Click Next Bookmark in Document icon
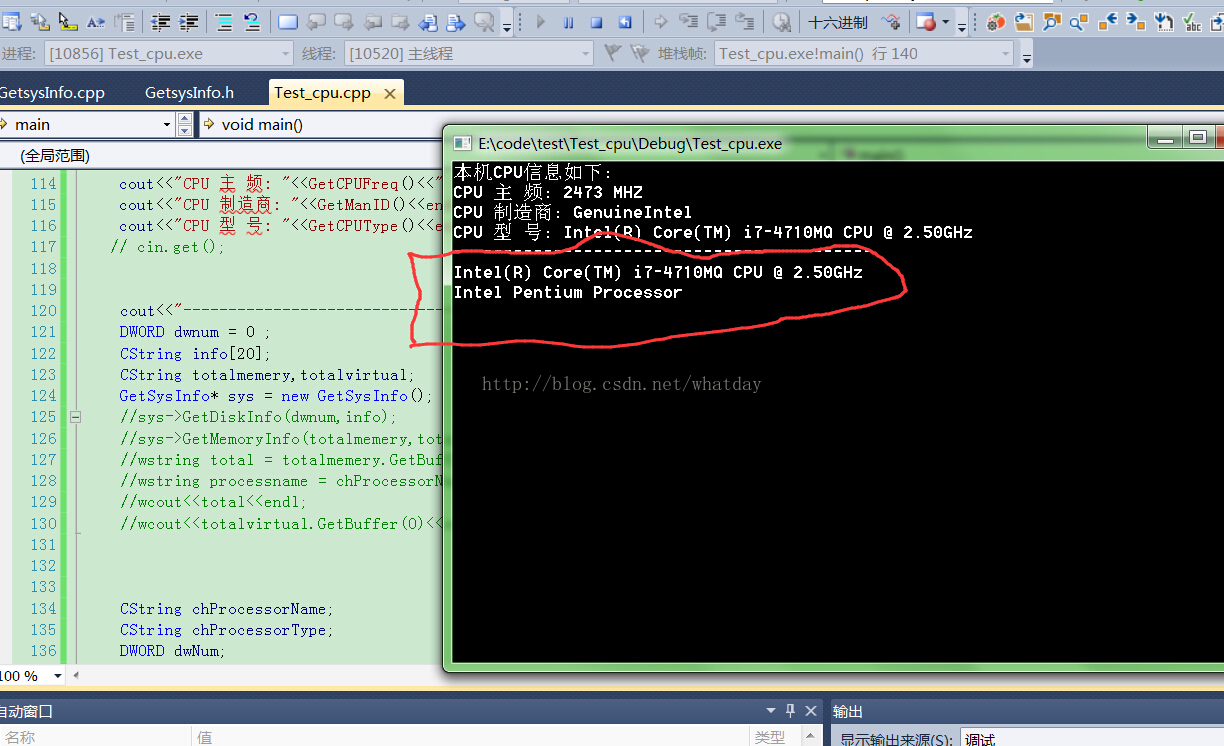This screenshot has height=746, width=1224. pos(456,22)
